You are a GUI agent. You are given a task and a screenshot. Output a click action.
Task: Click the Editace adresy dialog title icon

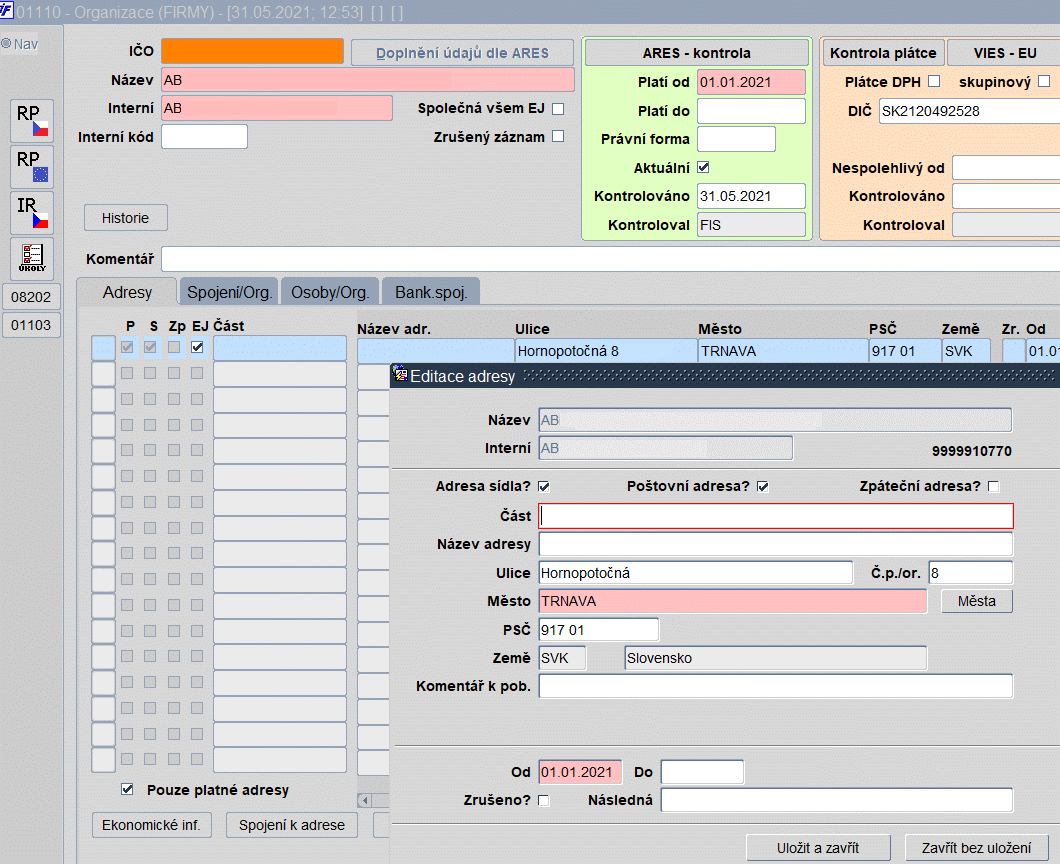(400, 375)
